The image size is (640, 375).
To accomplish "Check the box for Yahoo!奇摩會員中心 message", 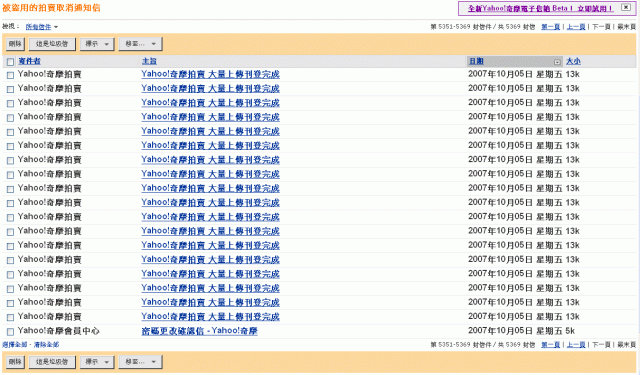I will (x=10, y=332).
